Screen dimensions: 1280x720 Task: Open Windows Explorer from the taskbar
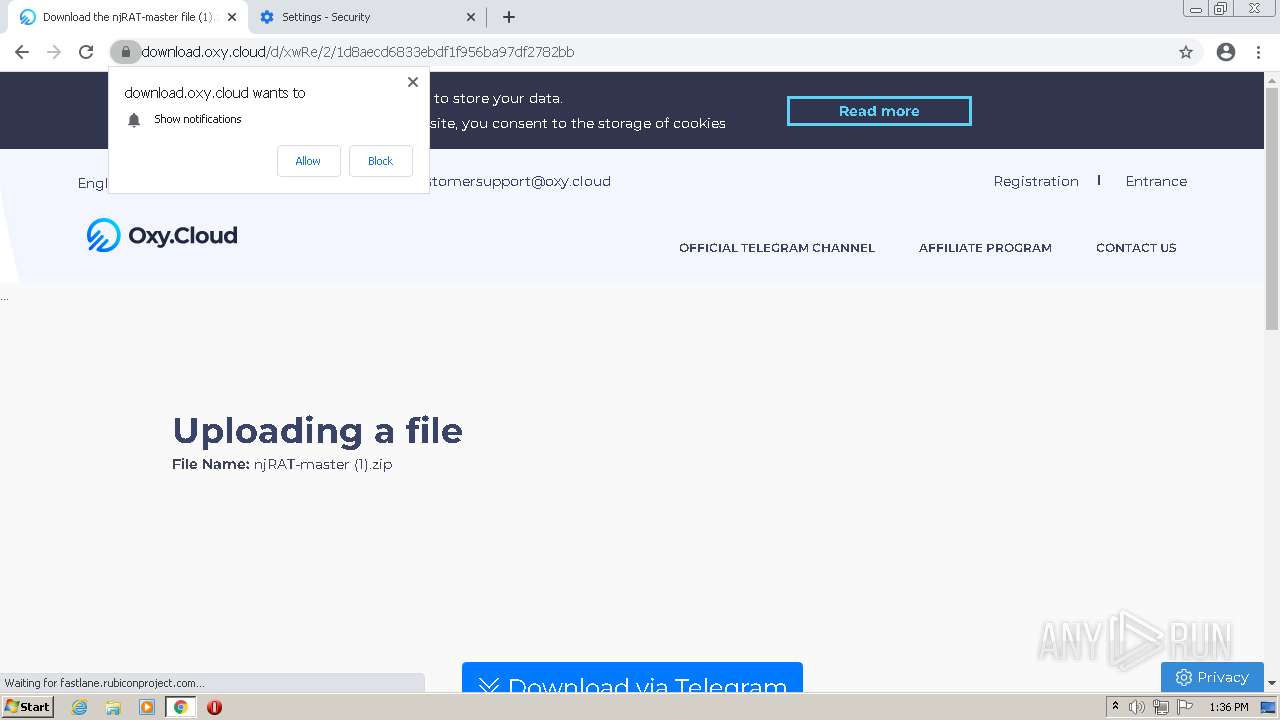[x=113, y=707]
